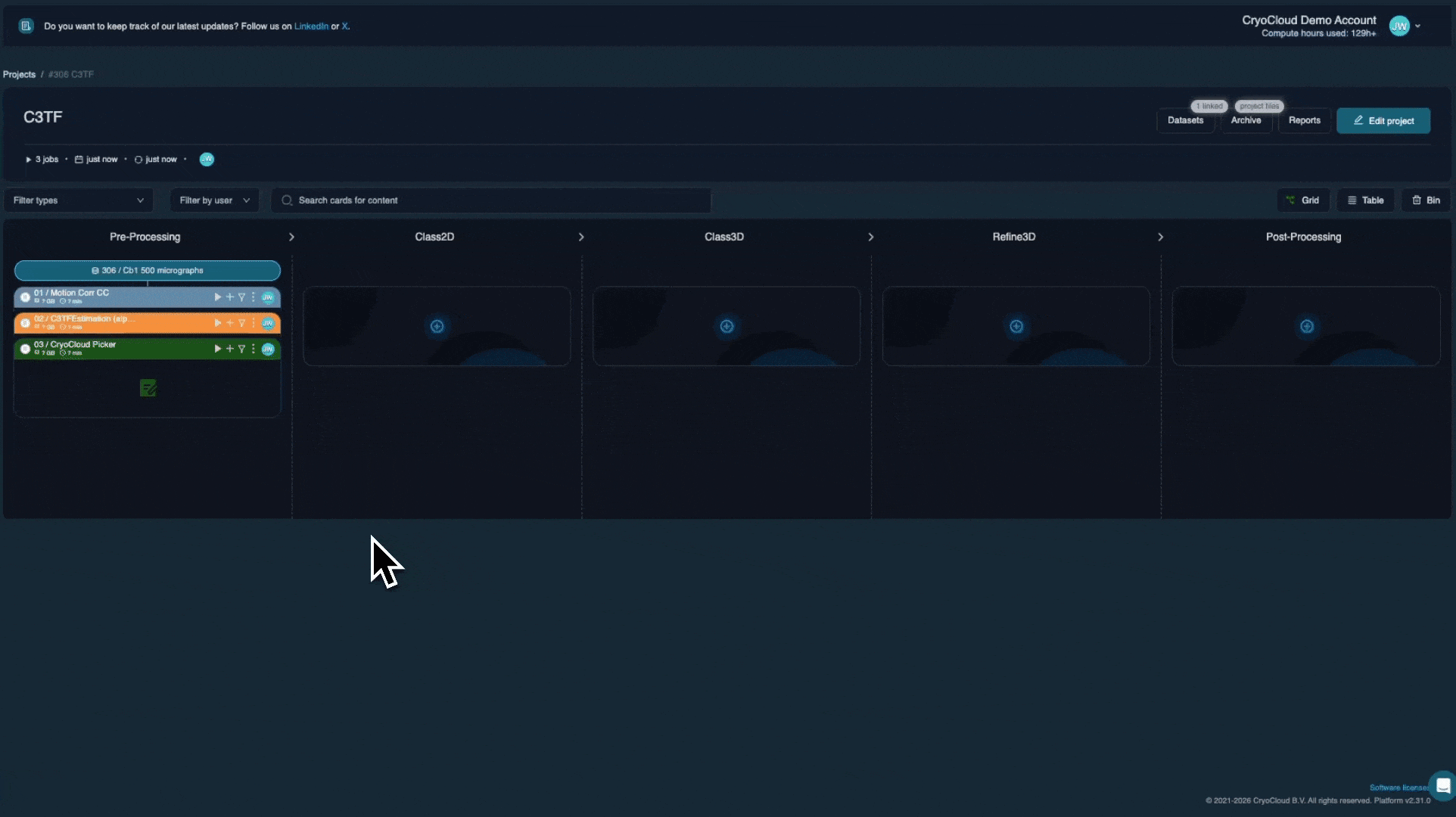Click the Pre-Processing column header
This screenshot has width=1456, height=817.
tap(145, 237)
